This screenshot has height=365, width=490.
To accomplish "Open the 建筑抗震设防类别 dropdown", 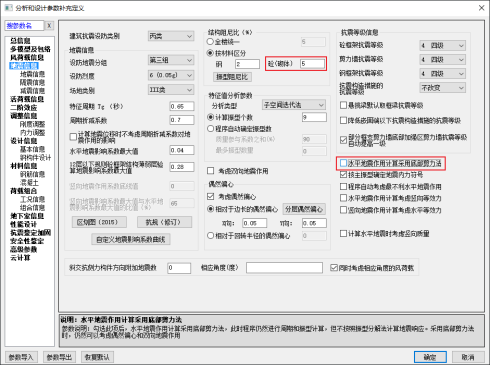I will 171,36.
